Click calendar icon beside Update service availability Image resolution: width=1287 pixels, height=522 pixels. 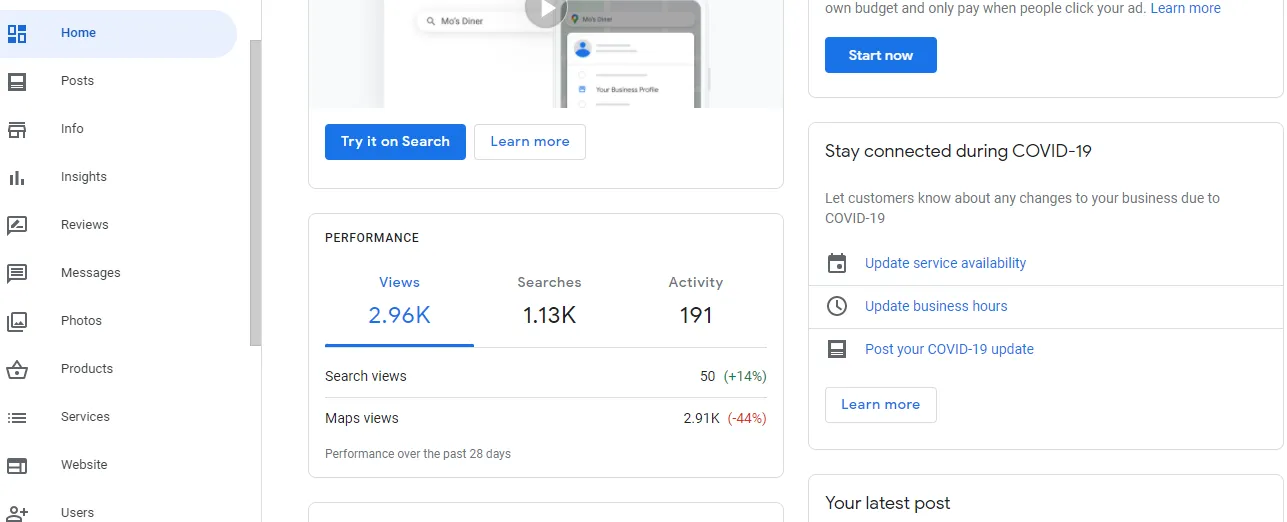(837, 263)
